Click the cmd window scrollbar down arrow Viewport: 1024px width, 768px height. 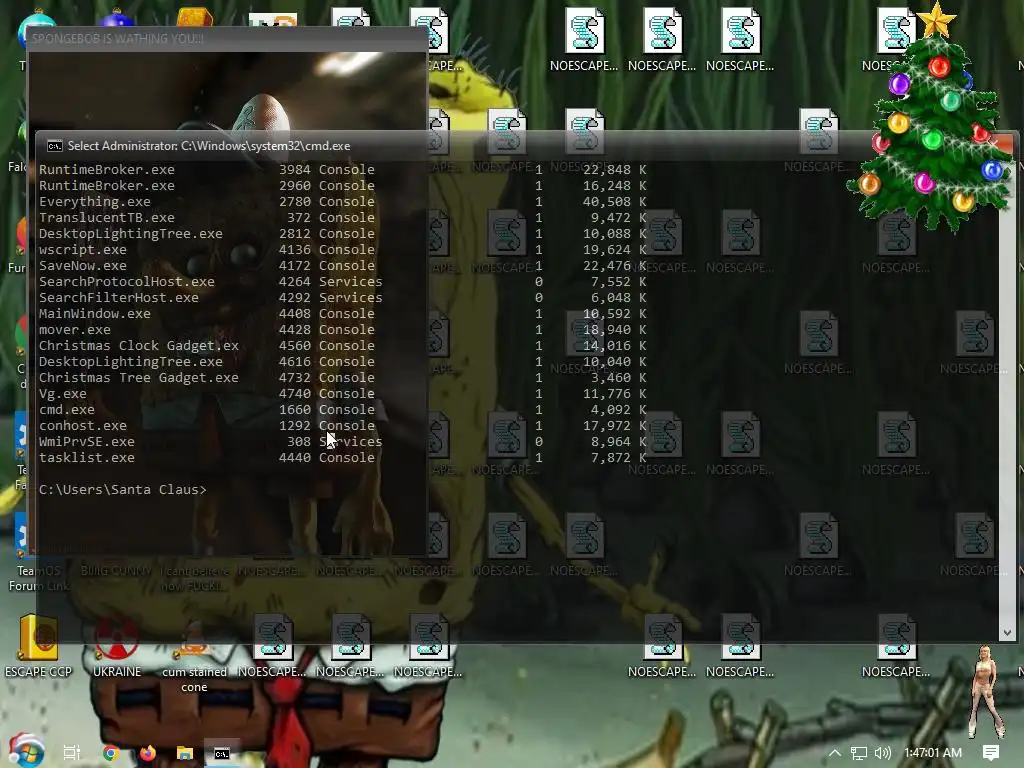coord(1006,632)
